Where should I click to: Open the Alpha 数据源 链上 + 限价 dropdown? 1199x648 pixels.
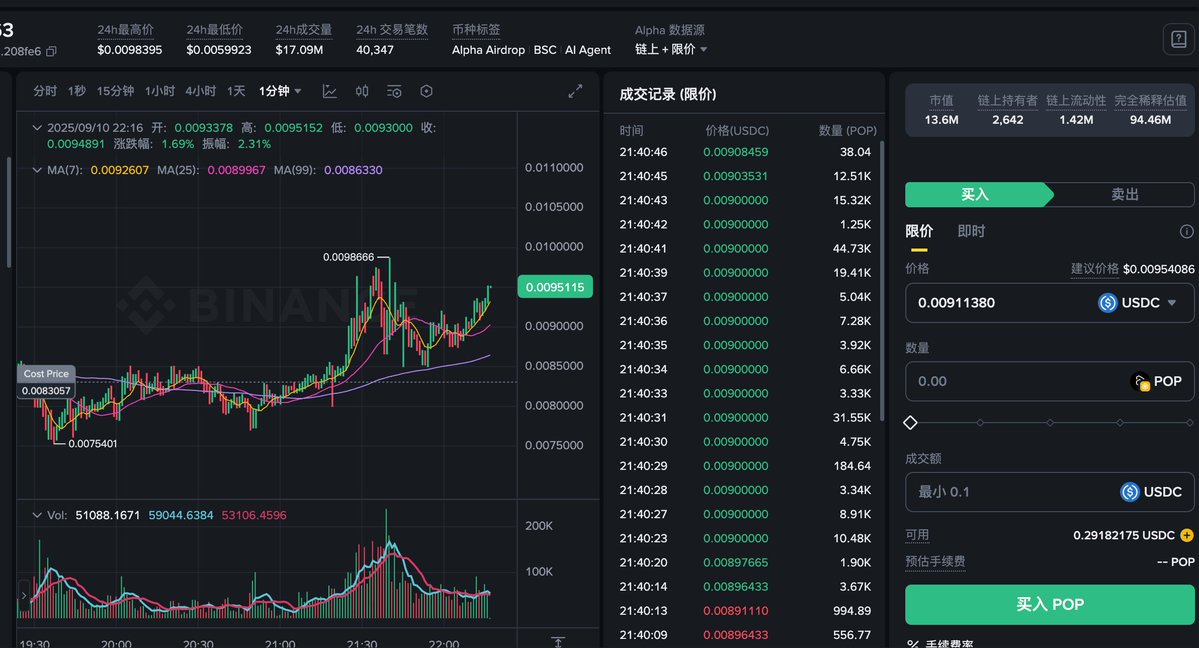pyautogui.click(x=671, y=49)
